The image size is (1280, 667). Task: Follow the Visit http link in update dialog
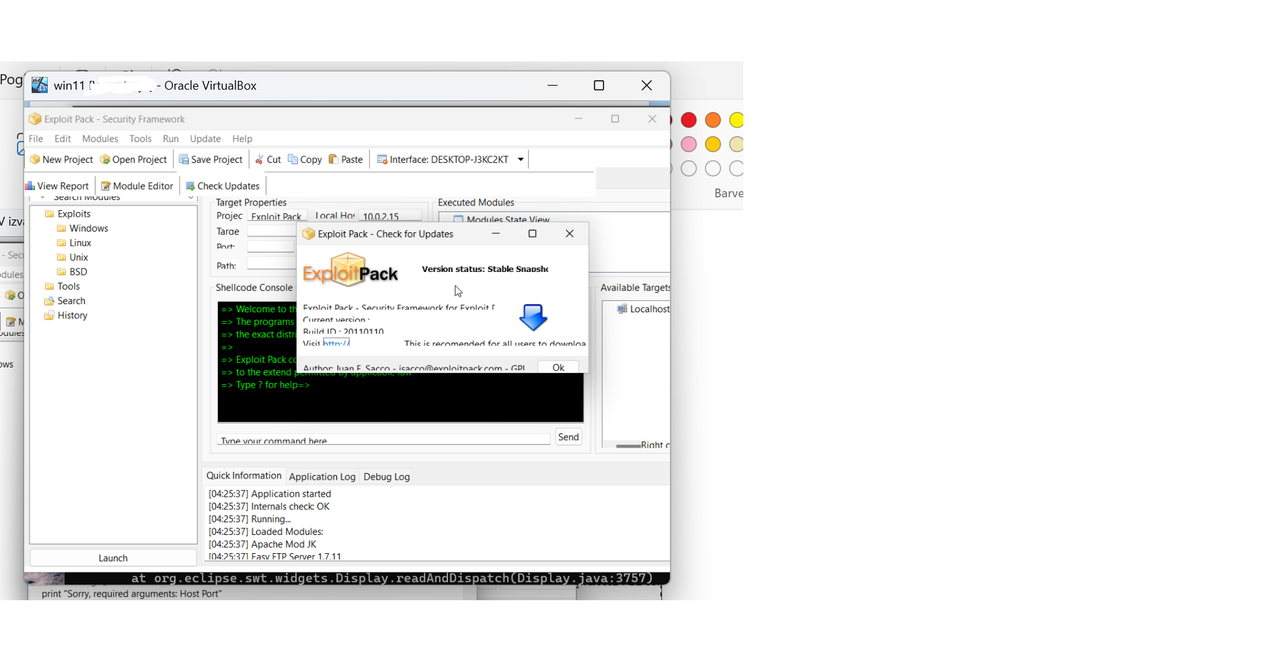tap(336, 343)
